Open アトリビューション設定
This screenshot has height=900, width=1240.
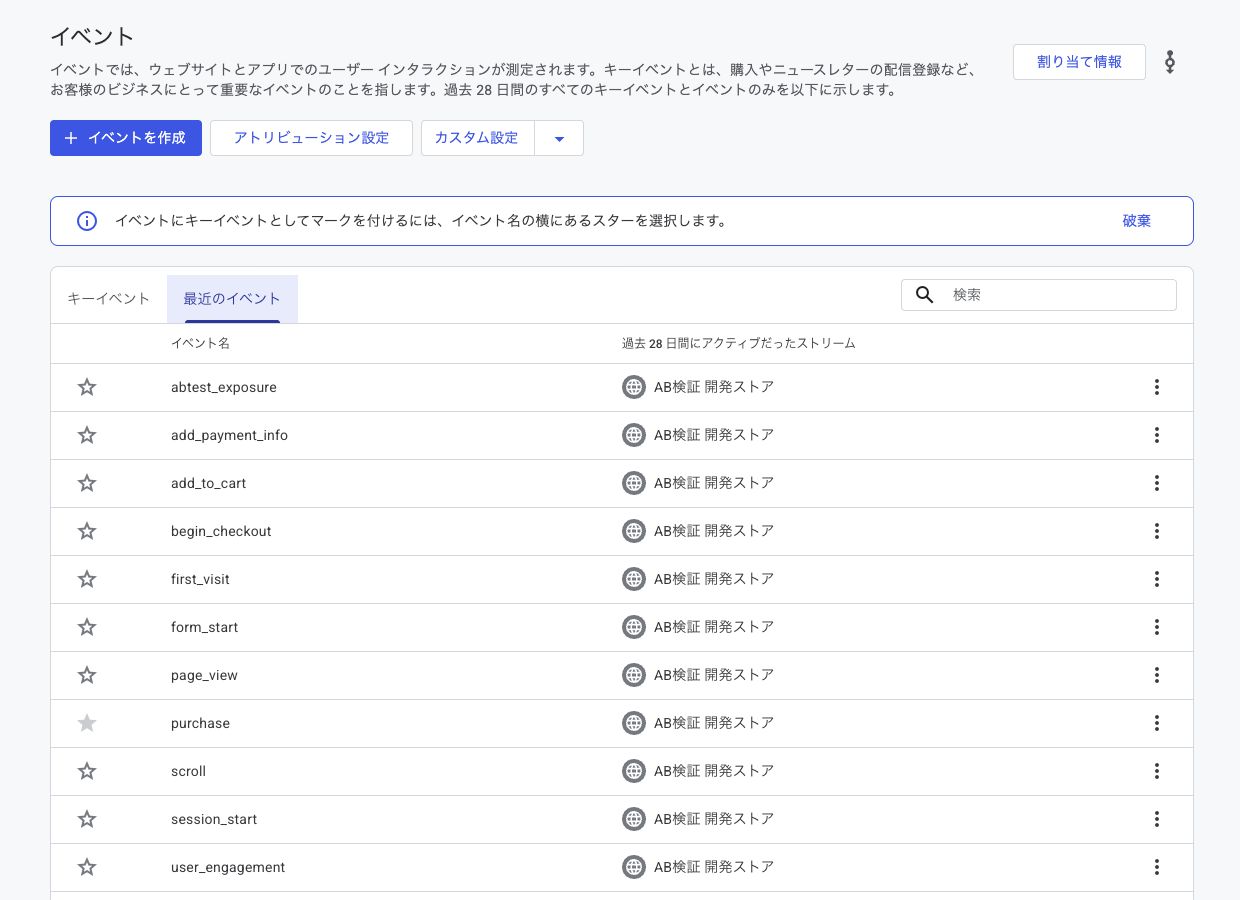[x=311, y=138]
